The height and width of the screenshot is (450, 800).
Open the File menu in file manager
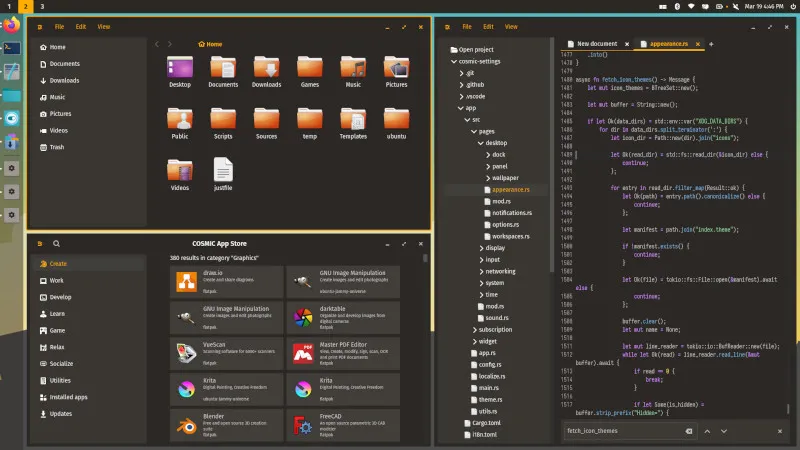[x=60, y=27]
